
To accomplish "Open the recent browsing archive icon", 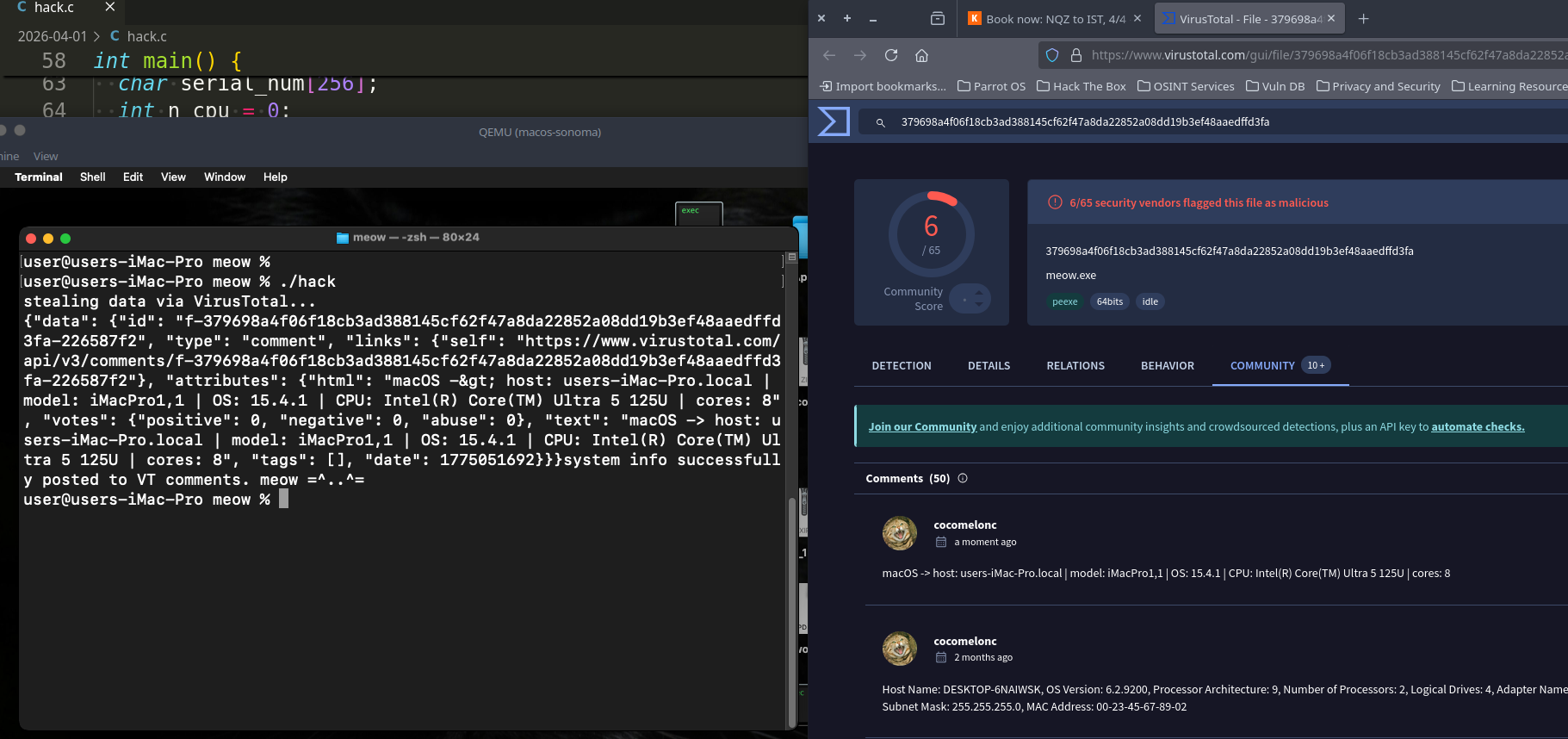I will click(x=938, y=19).
